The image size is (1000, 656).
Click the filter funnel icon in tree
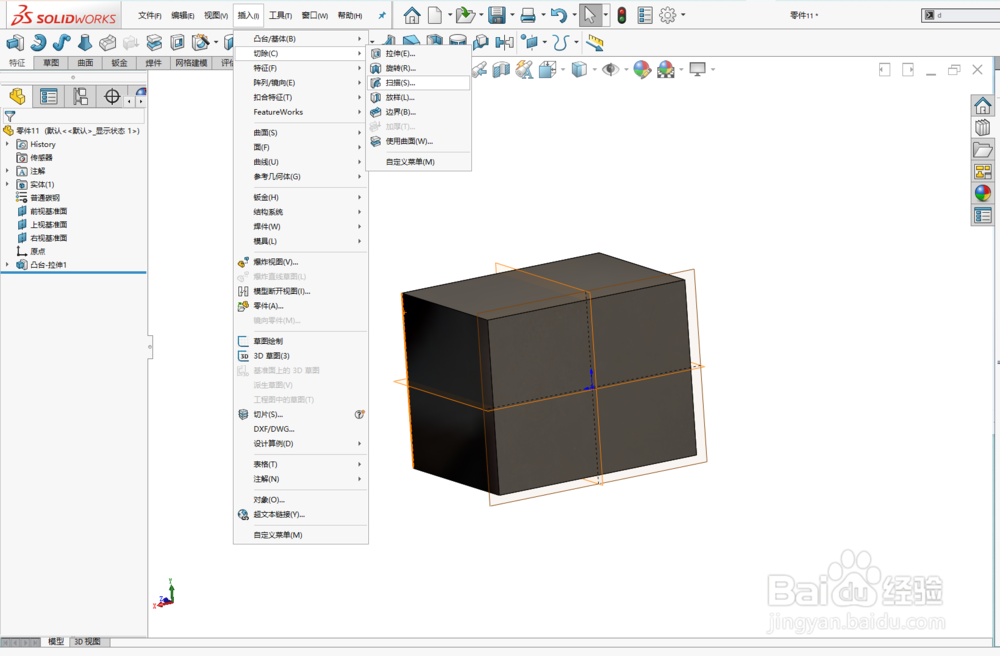click(10, 117)
